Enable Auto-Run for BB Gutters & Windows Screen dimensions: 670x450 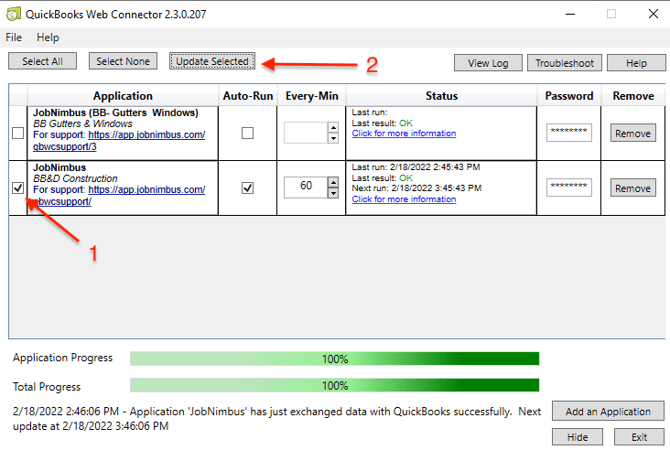[x=247, y=133]
